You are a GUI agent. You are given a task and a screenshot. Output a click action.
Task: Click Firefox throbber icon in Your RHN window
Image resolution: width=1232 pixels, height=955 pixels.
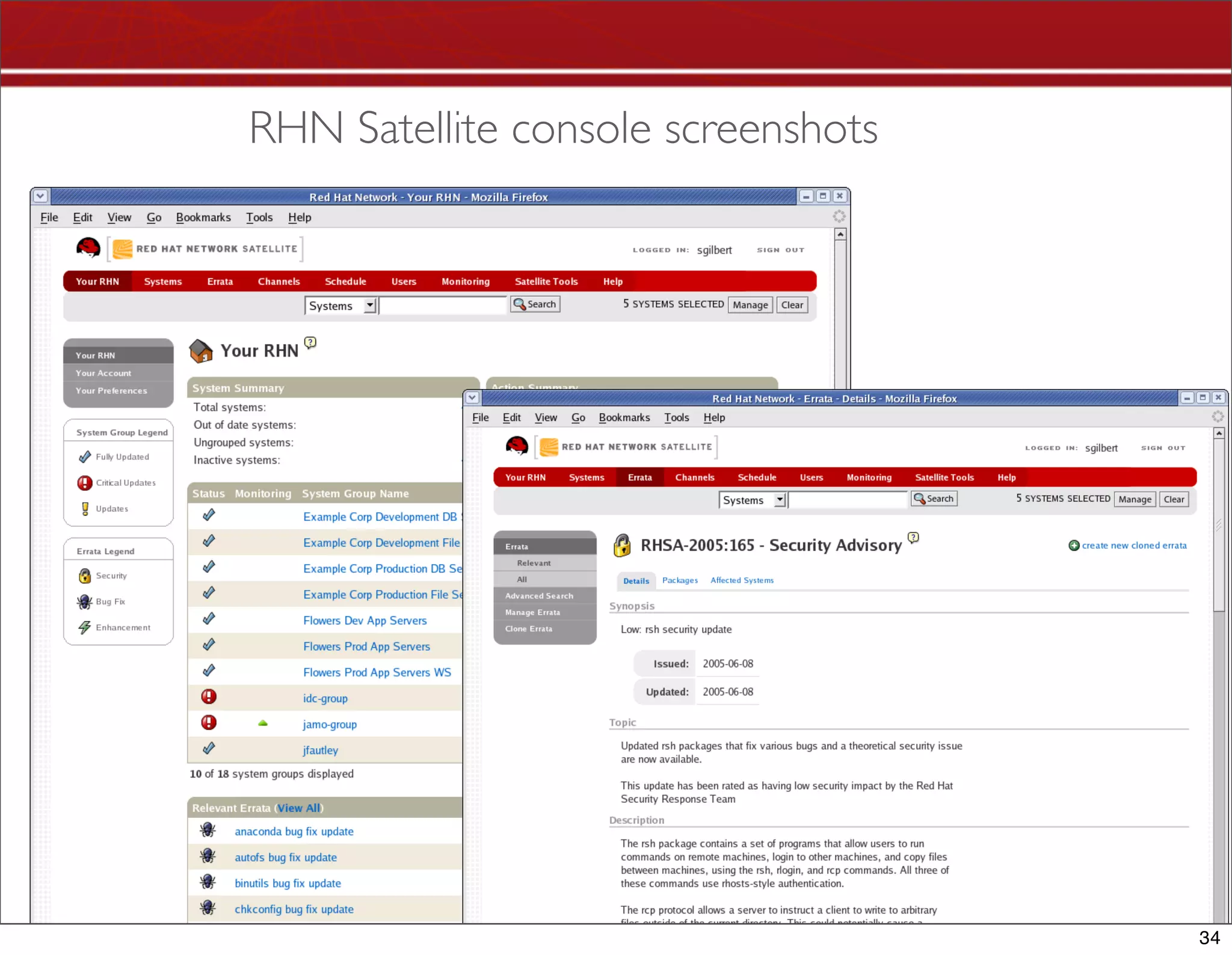click(x=839, y=216)
